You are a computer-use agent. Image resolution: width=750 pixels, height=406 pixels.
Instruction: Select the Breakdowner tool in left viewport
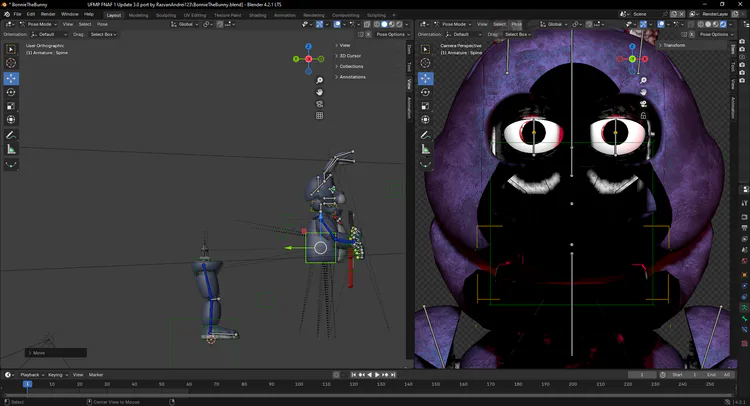tap(11, 165)
